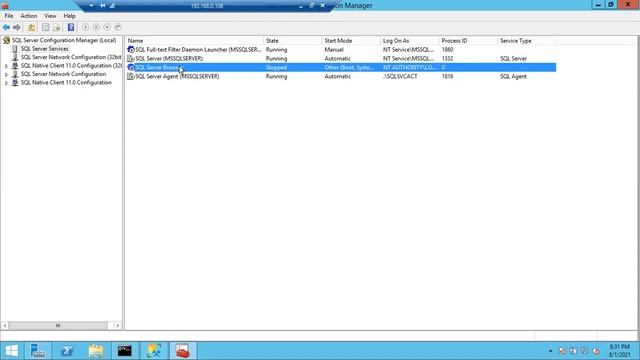Image resolution: width=640 pixels, height=360 pixels.
Task: Open the Help menu
Action: coord(69,16)
